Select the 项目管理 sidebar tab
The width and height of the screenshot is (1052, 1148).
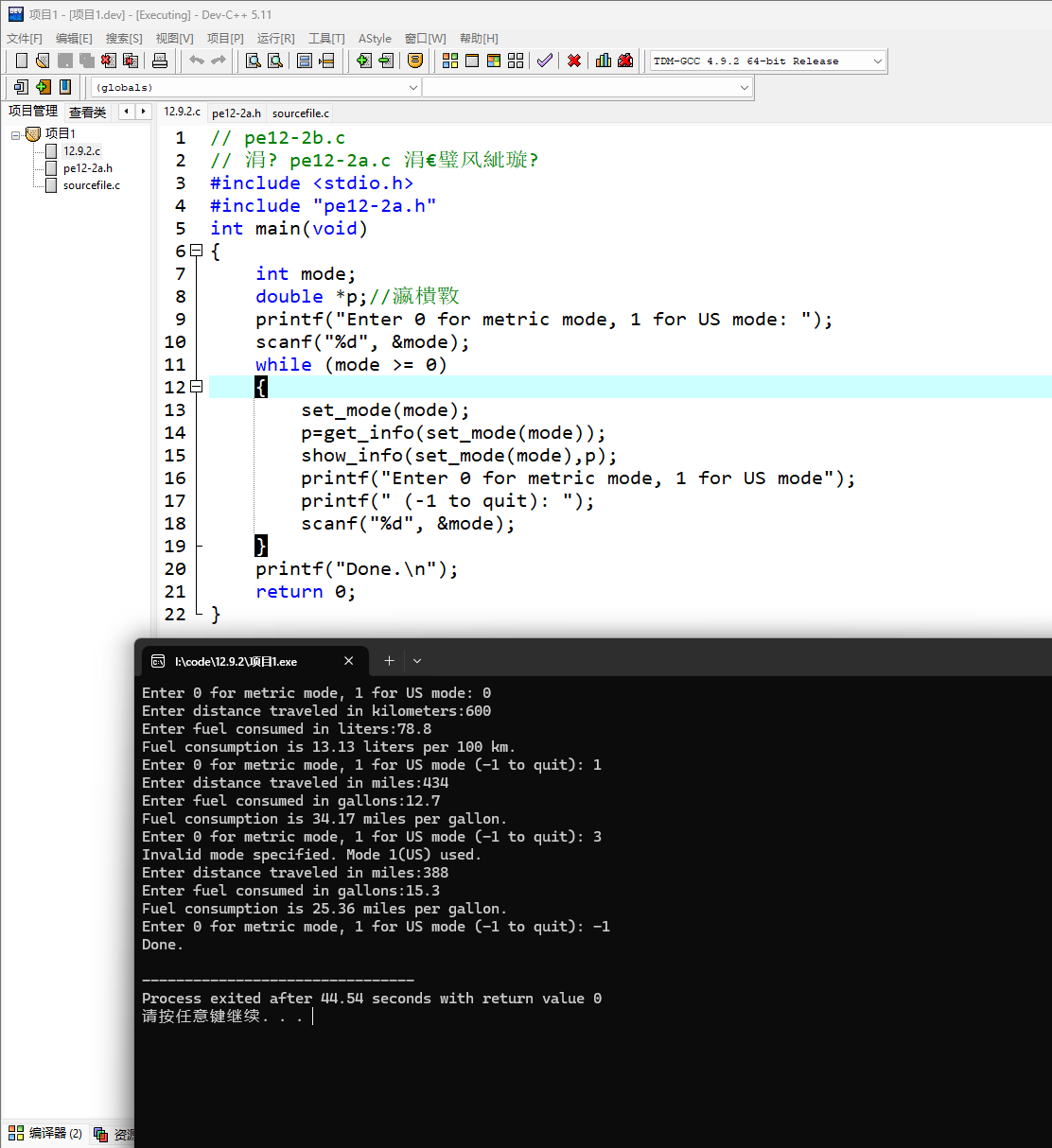pos(33,112)
